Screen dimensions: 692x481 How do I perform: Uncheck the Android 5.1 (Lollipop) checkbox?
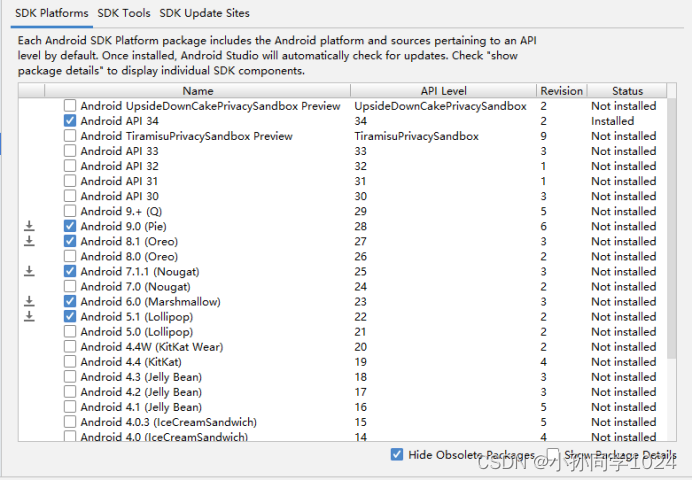click(x=70, y=316)
